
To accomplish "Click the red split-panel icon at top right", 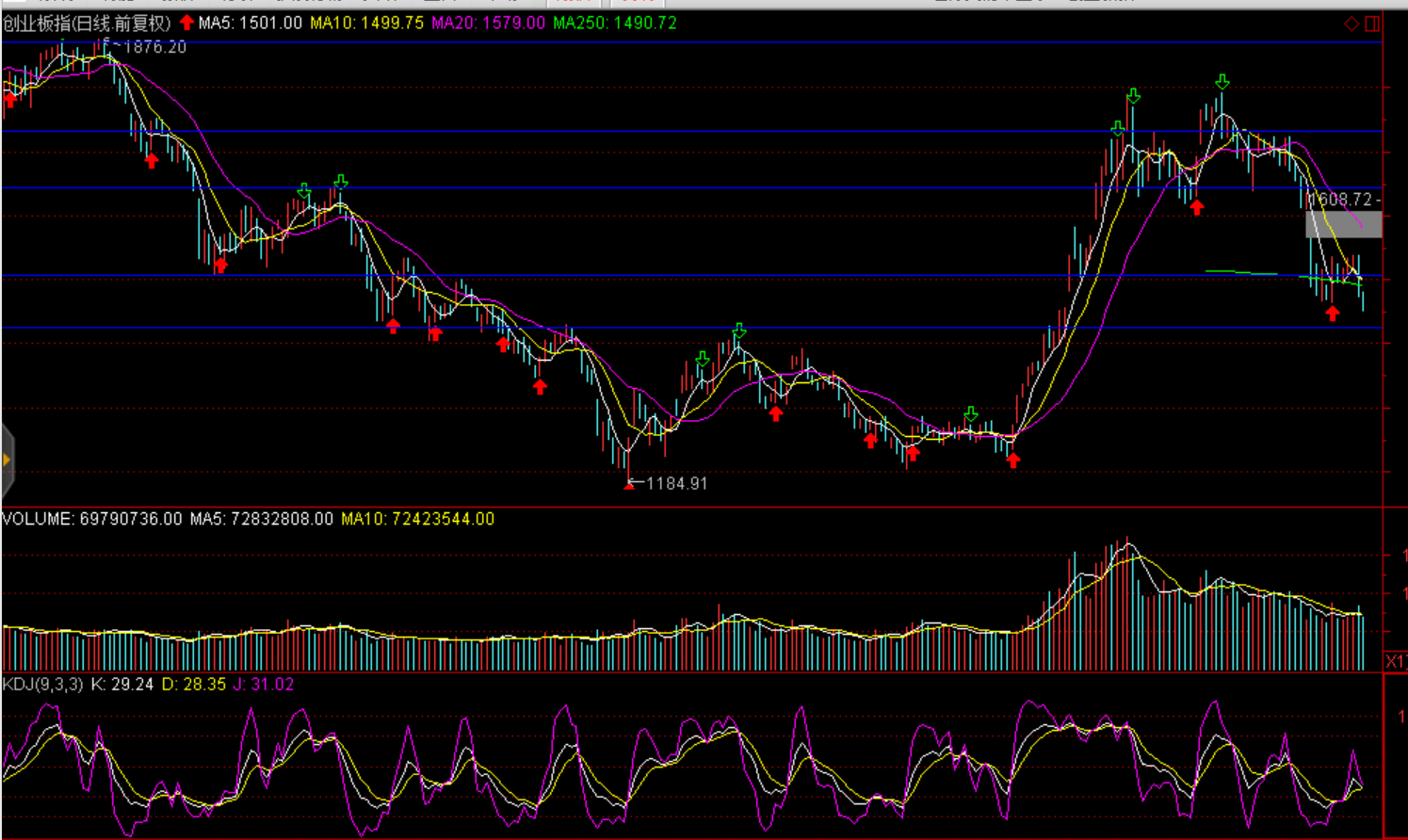I will [1372, 24].
